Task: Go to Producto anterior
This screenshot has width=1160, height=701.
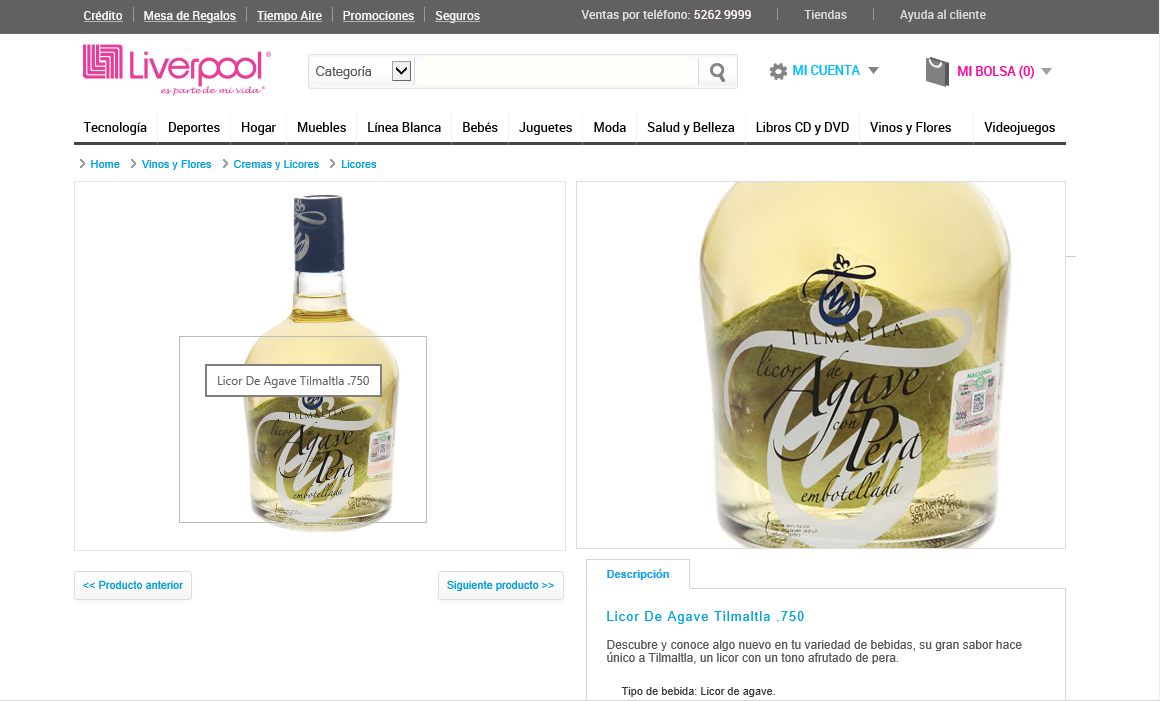Action: point(132,585)
